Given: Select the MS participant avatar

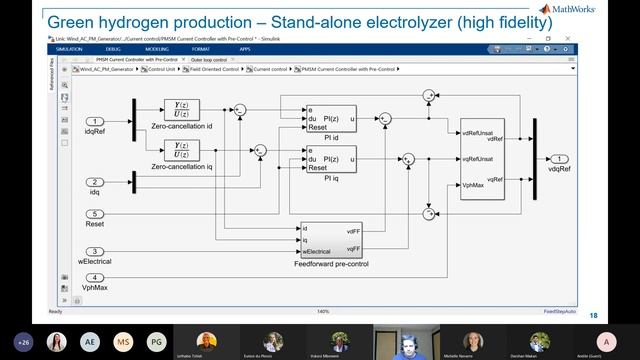Looking at the screenshot, I should click(x=123, y=342).
